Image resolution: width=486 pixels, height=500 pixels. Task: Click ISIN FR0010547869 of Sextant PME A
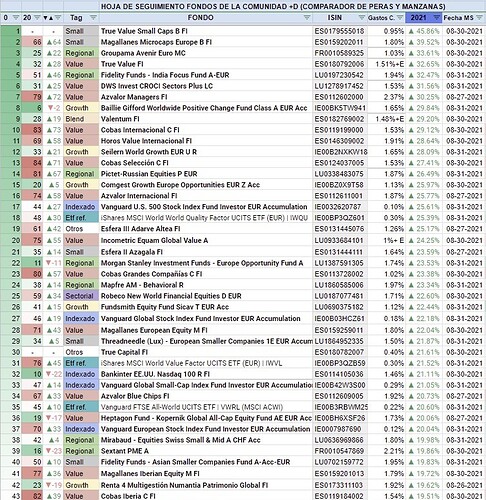click(x=339, y=451)
